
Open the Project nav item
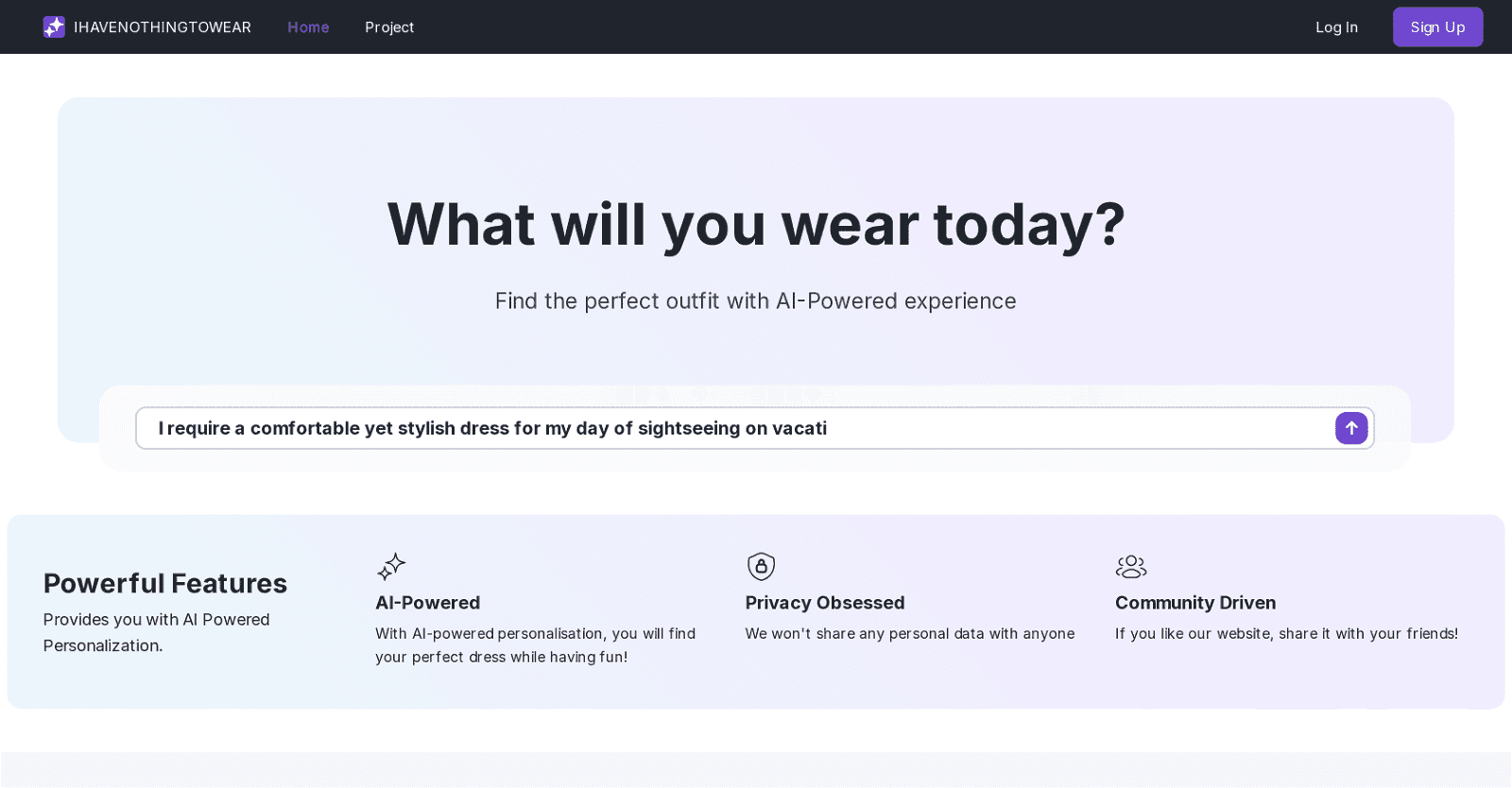(x=389, y=27)
